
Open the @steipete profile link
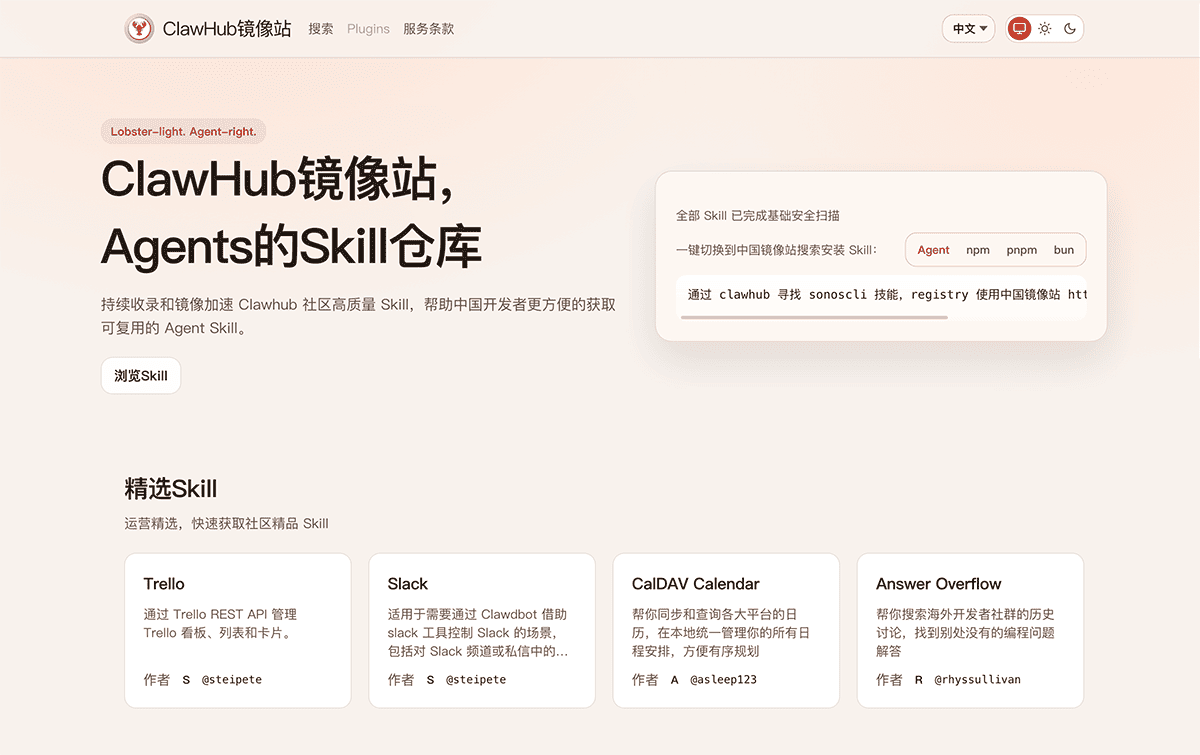click(234, 679)
